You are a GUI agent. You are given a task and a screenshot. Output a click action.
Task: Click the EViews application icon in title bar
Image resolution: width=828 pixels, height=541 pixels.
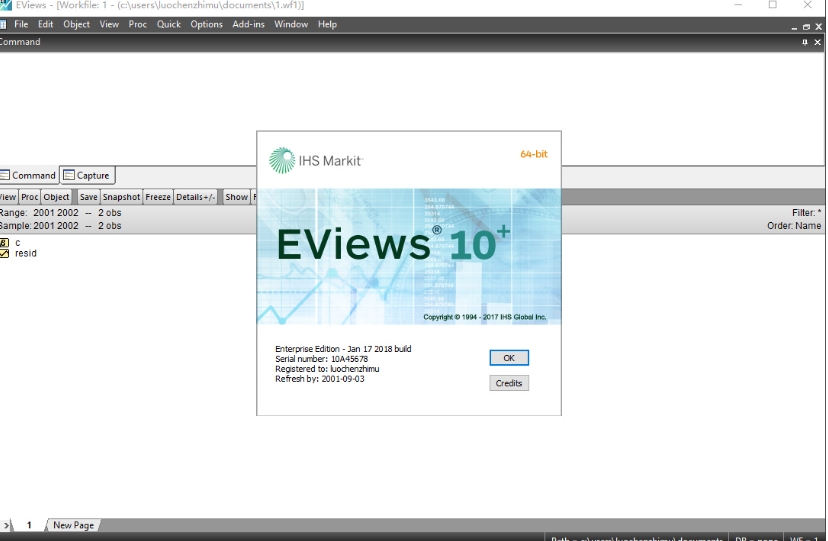pyautogui.click(x=5, y=5)
